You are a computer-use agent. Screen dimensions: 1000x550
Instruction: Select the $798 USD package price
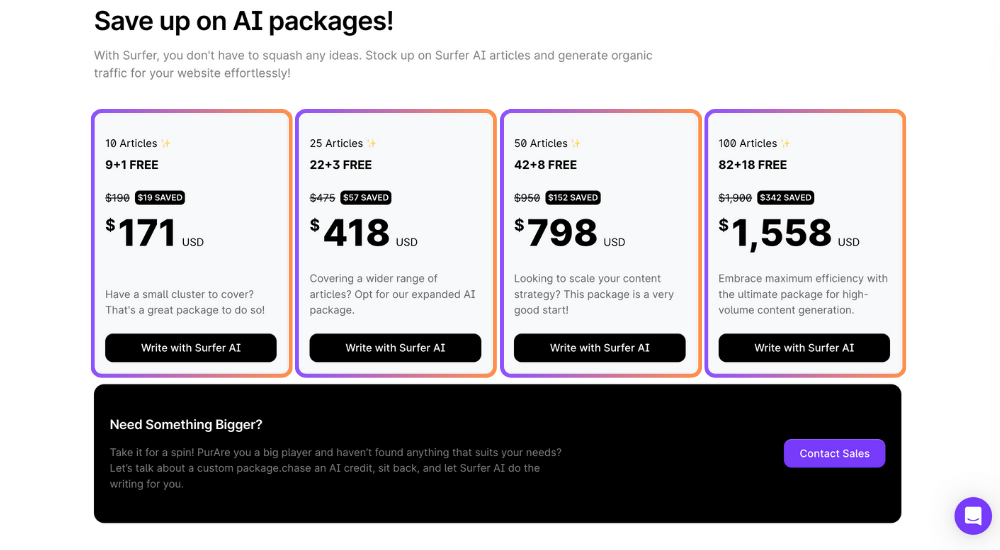click(570, 233)
